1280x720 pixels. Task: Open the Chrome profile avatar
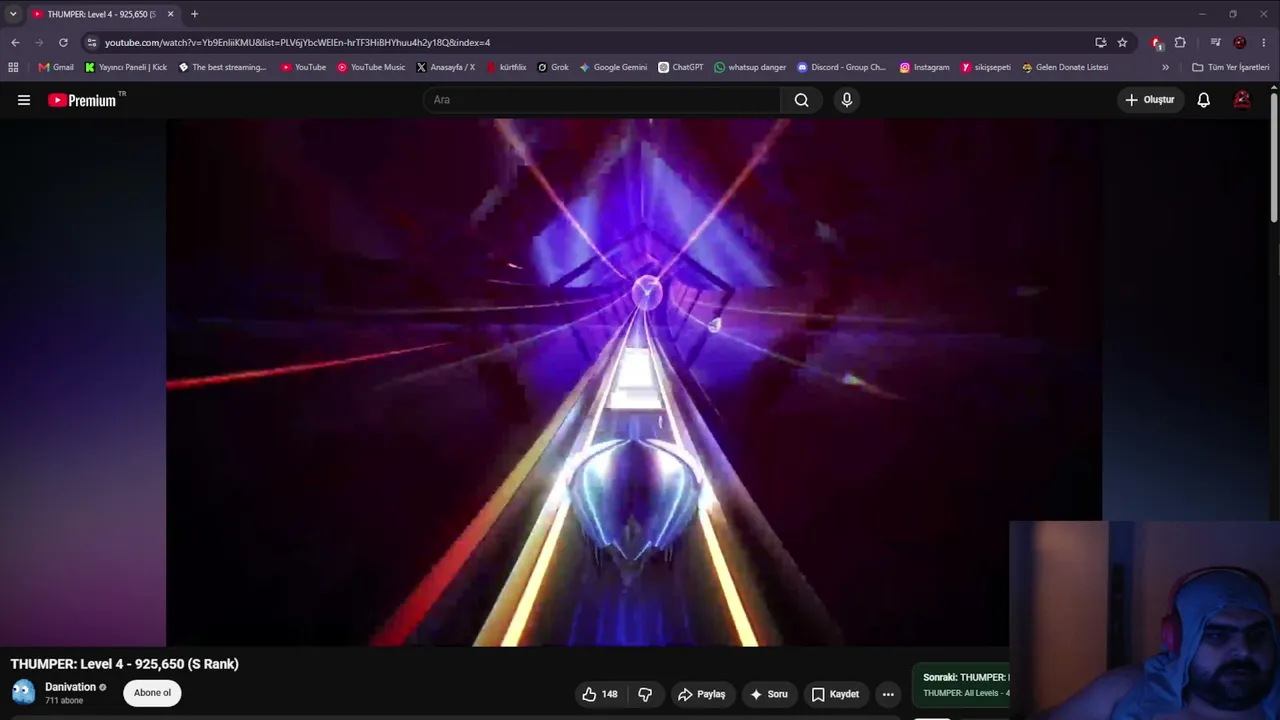1240,42
